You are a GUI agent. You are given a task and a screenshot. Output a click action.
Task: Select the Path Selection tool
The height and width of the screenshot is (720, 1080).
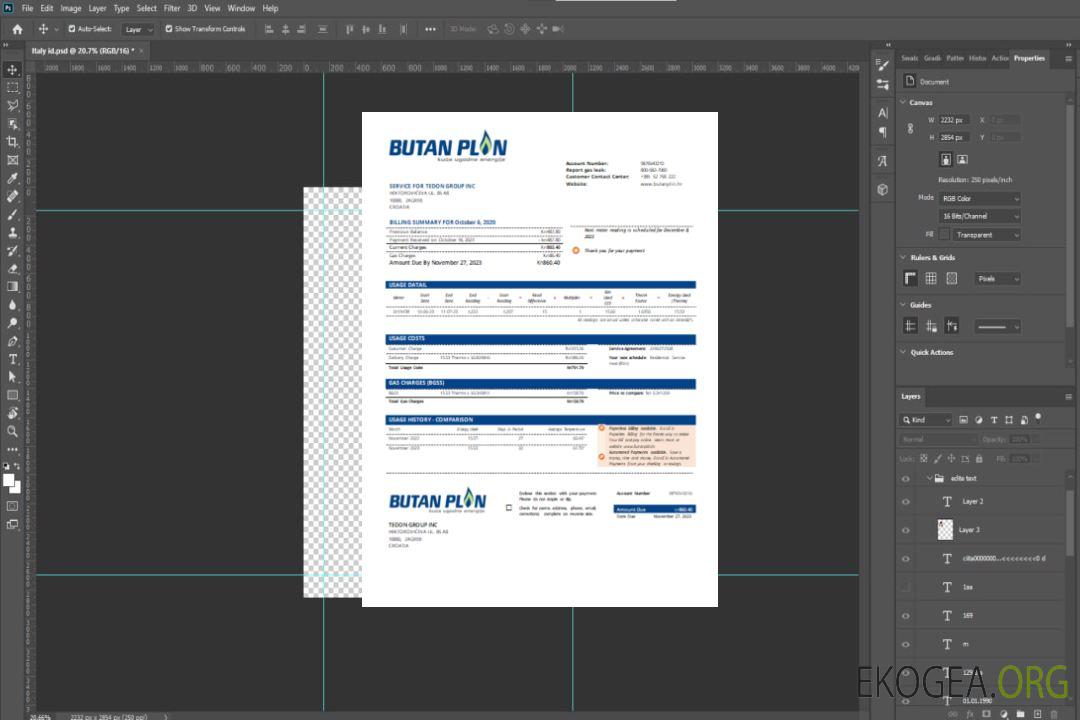pyautogui.click(x=12, y=377)
